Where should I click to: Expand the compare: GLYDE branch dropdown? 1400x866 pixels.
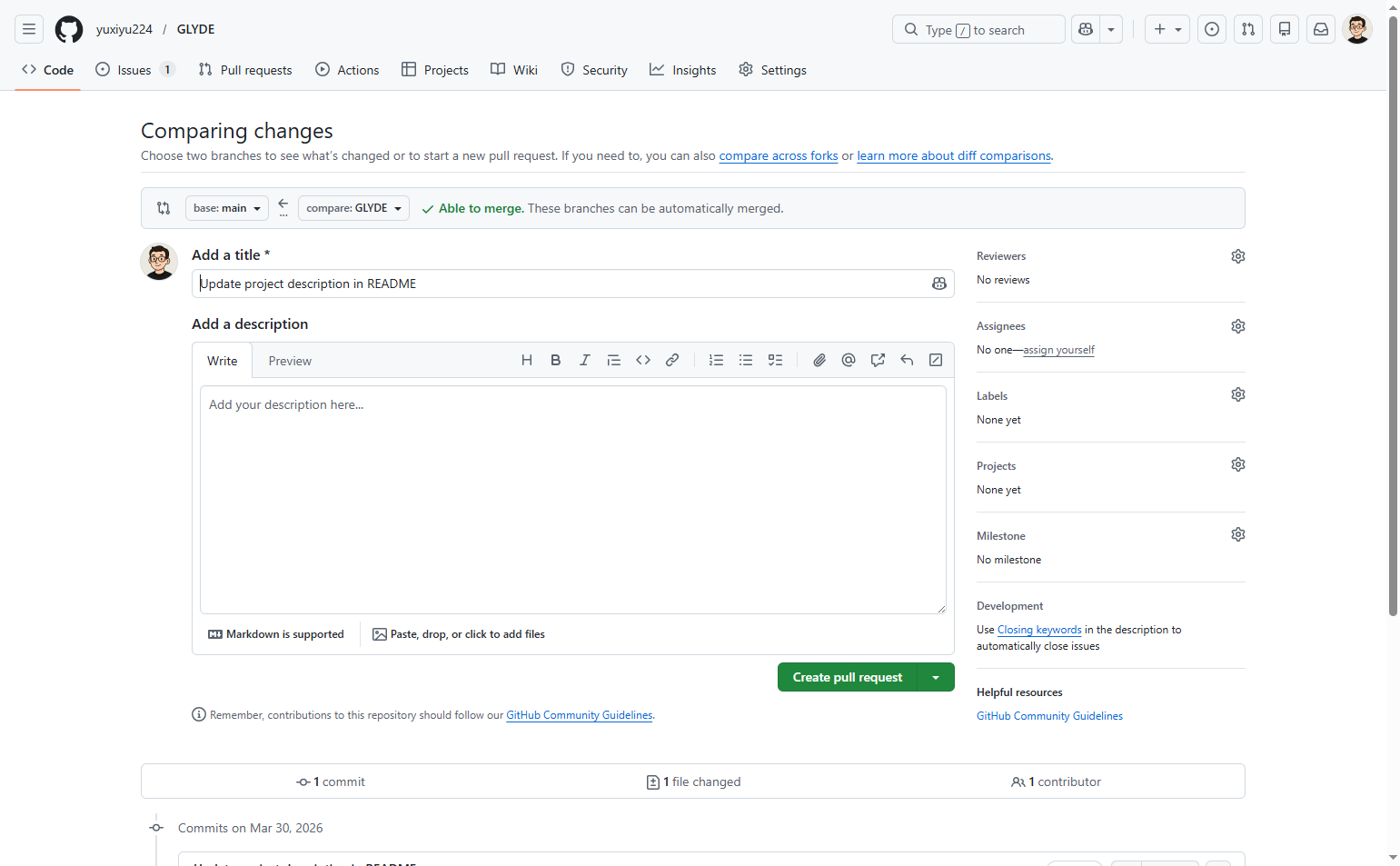pyautogui.click(x=353, y=208)
